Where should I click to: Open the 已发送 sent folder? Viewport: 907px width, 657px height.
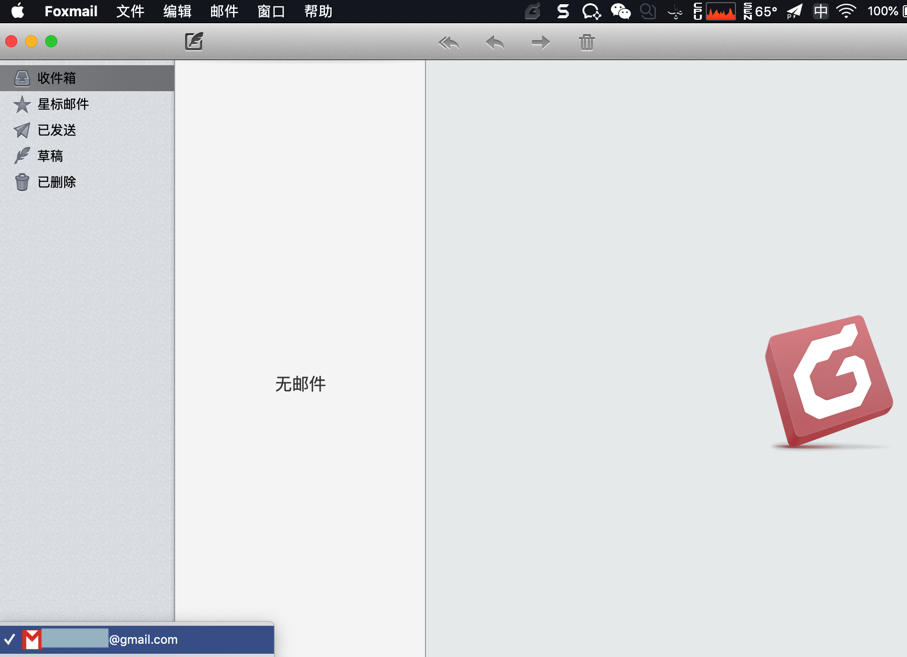coord(87,130)
